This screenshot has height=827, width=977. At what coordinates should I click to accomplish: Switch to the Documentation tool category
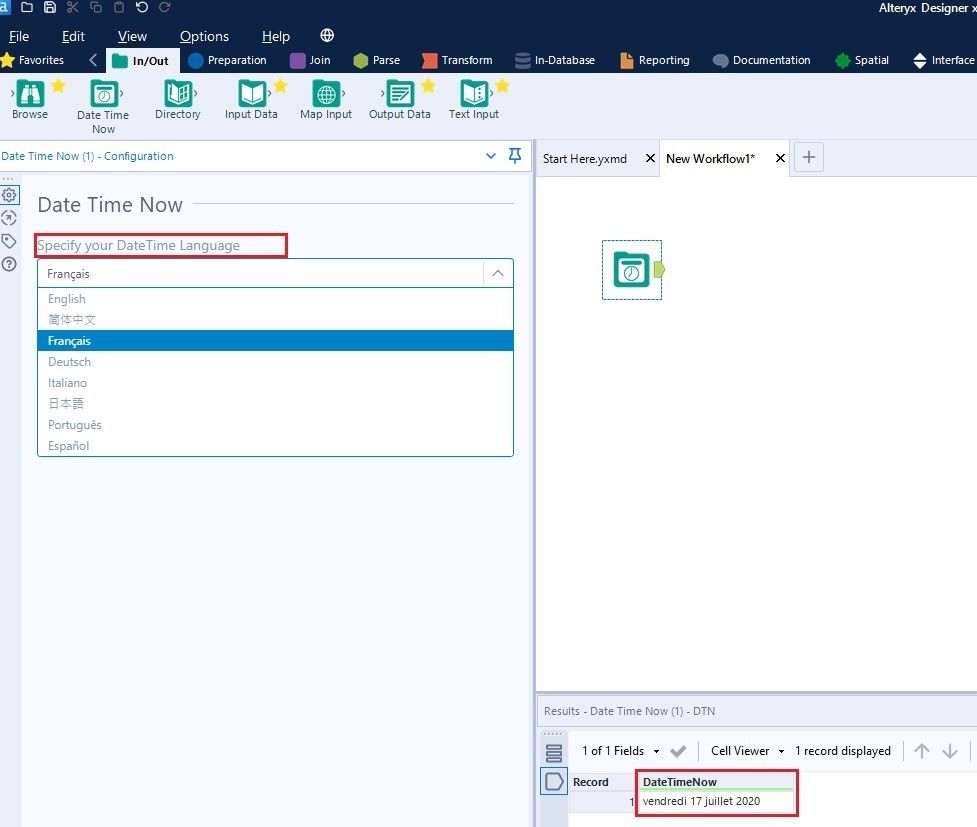[762, 60]
